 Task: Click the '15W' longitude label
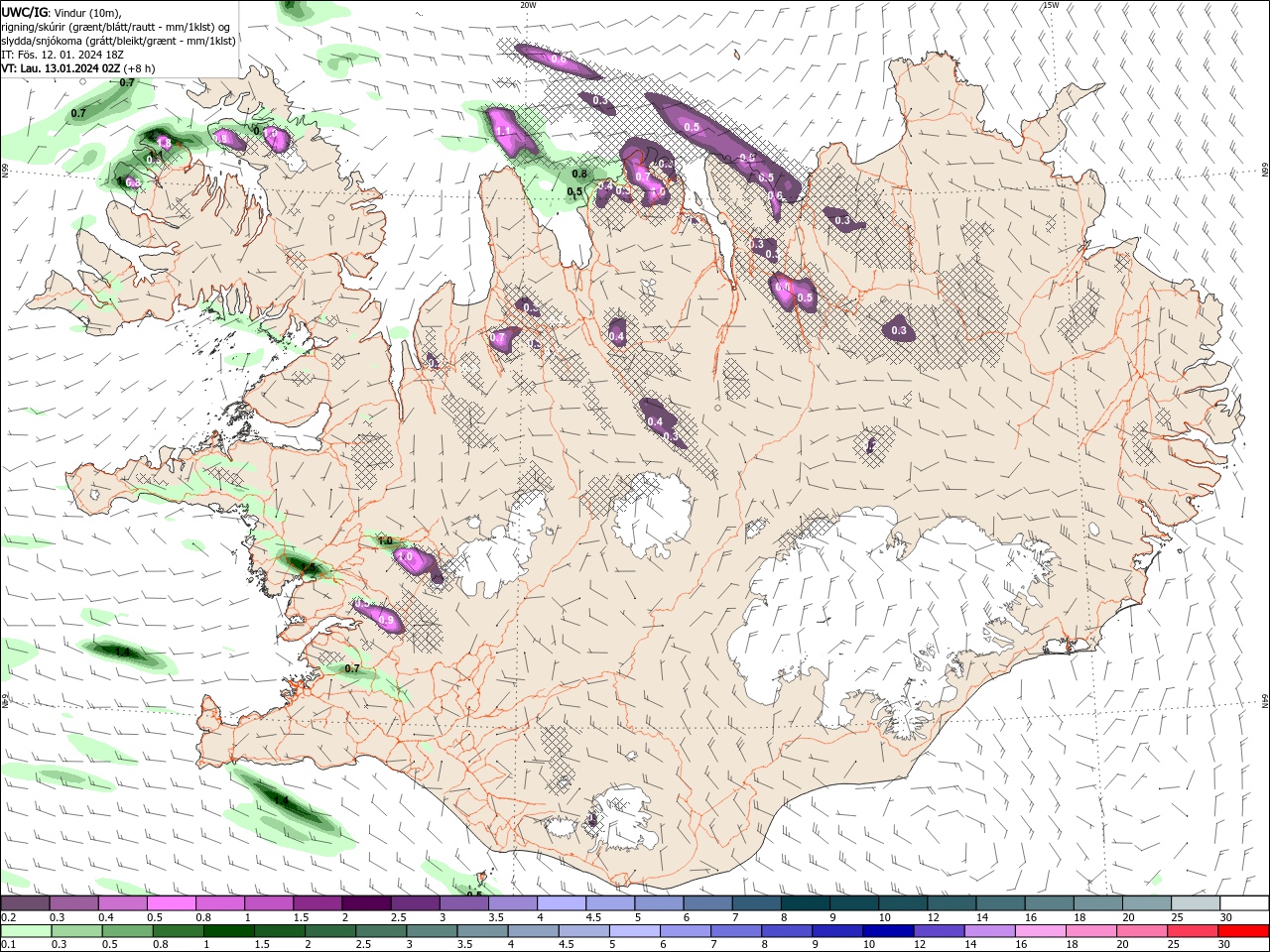[x=1051, y=4]
